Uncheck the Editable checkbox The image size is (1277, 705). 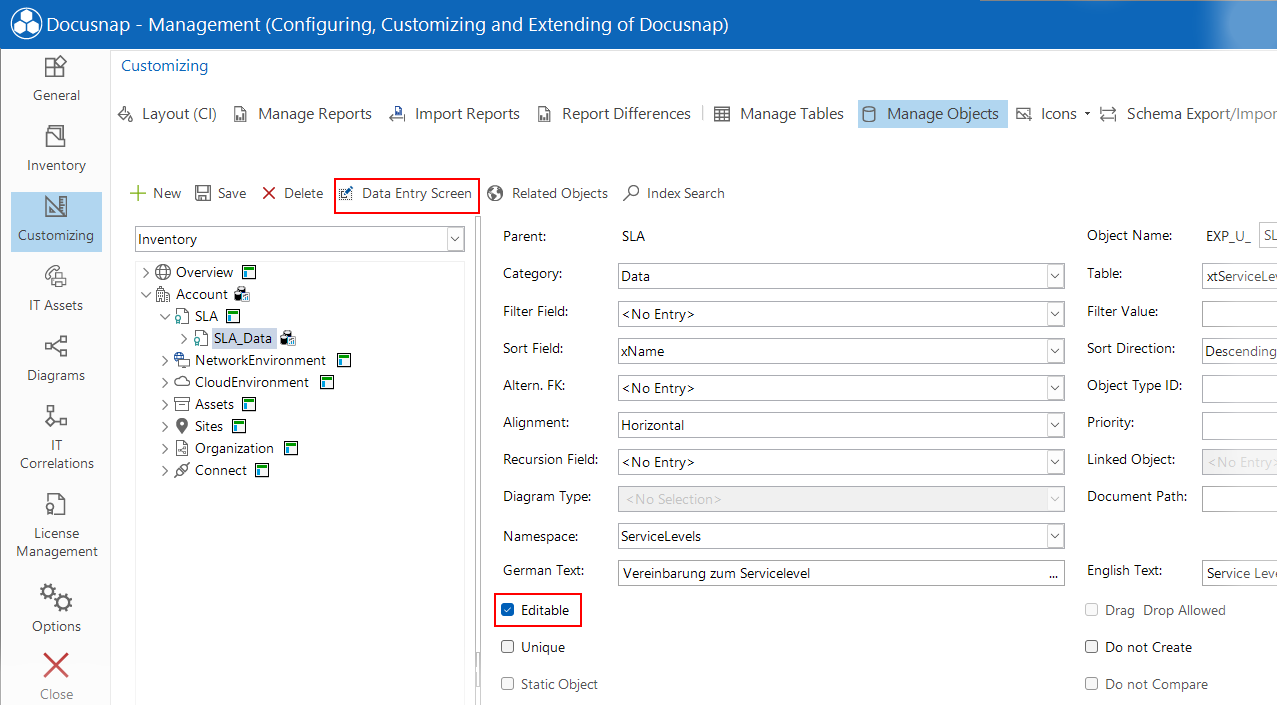pyautogui.click(x=508, y=610)
